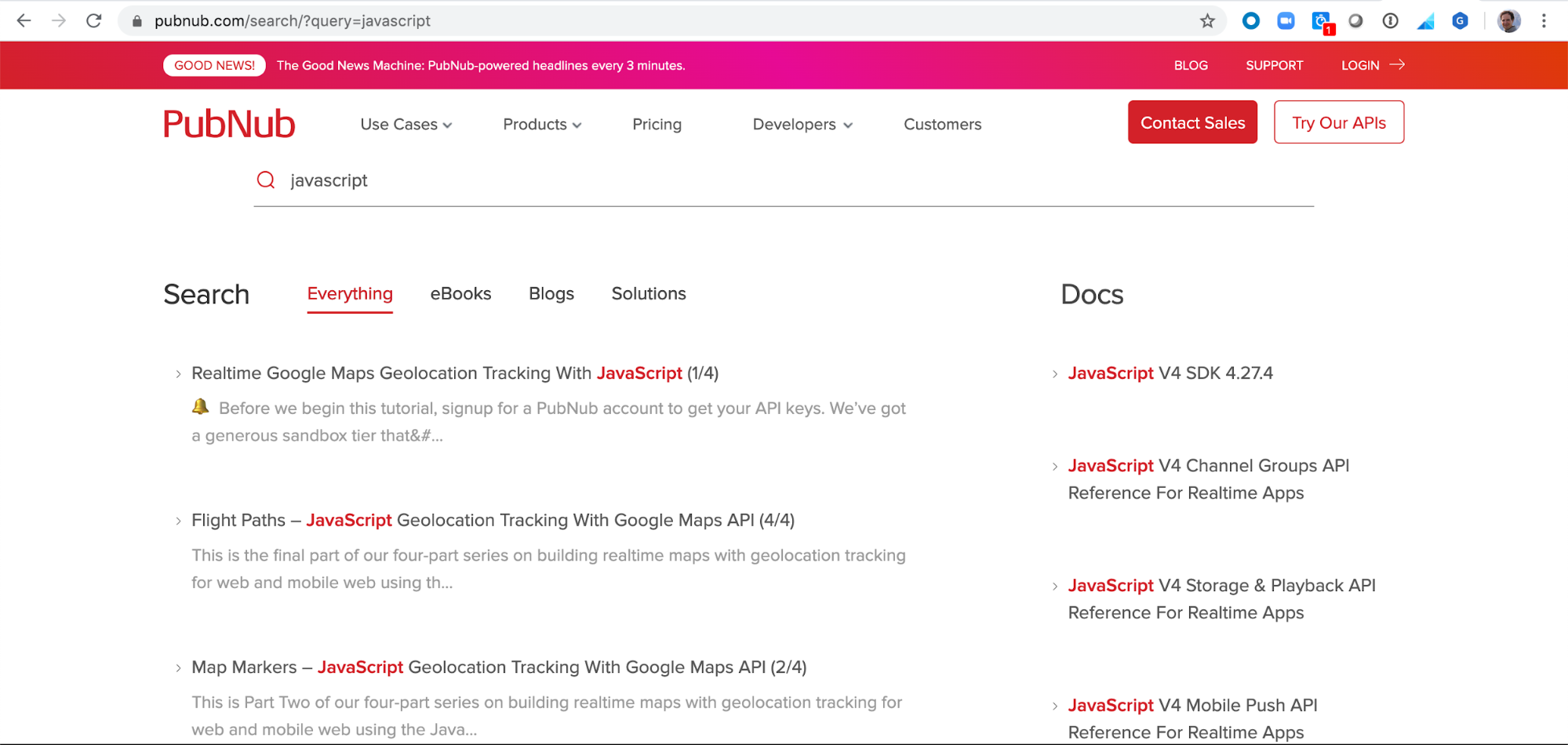
Task: Bookmark this page with the star icon
Action: point(1207,21)
